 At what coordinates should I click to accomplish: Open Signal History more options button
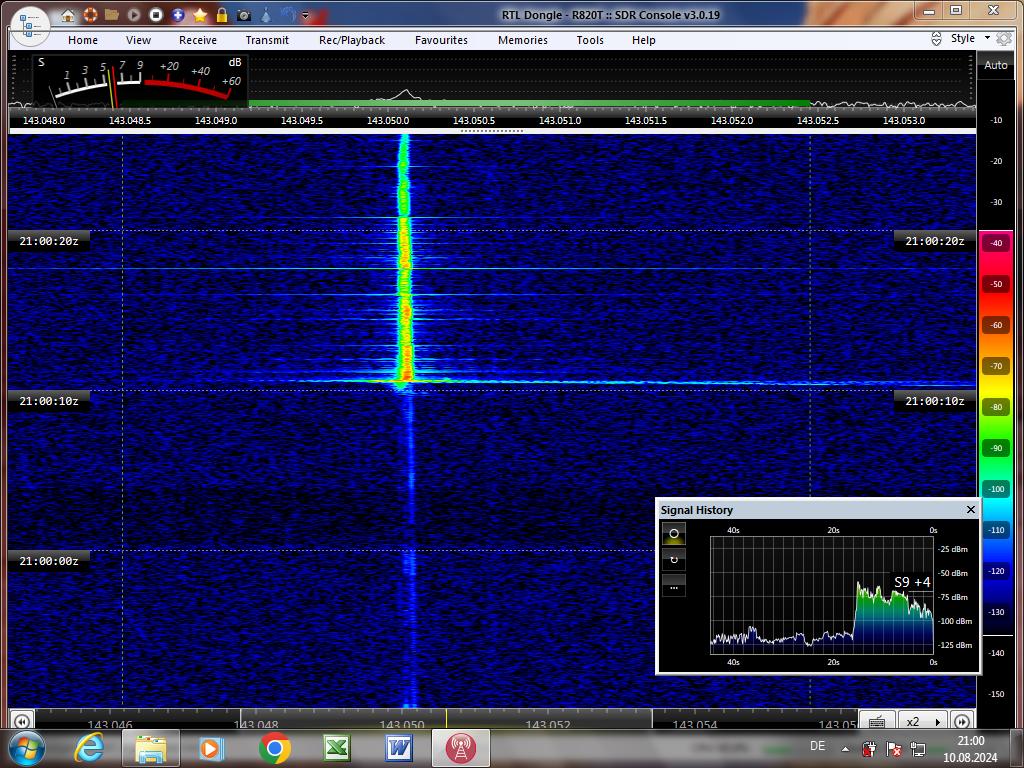click(x=674, y=586)
